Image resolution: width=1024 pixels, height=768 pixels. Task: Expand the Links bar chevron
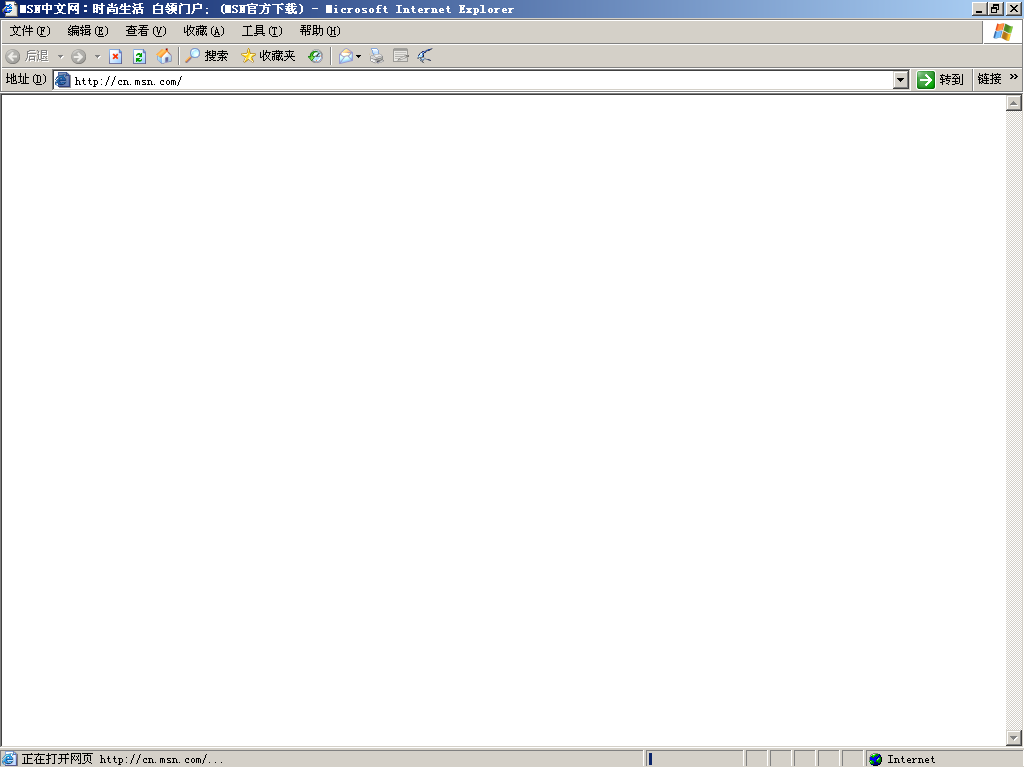pos(1014,77)
